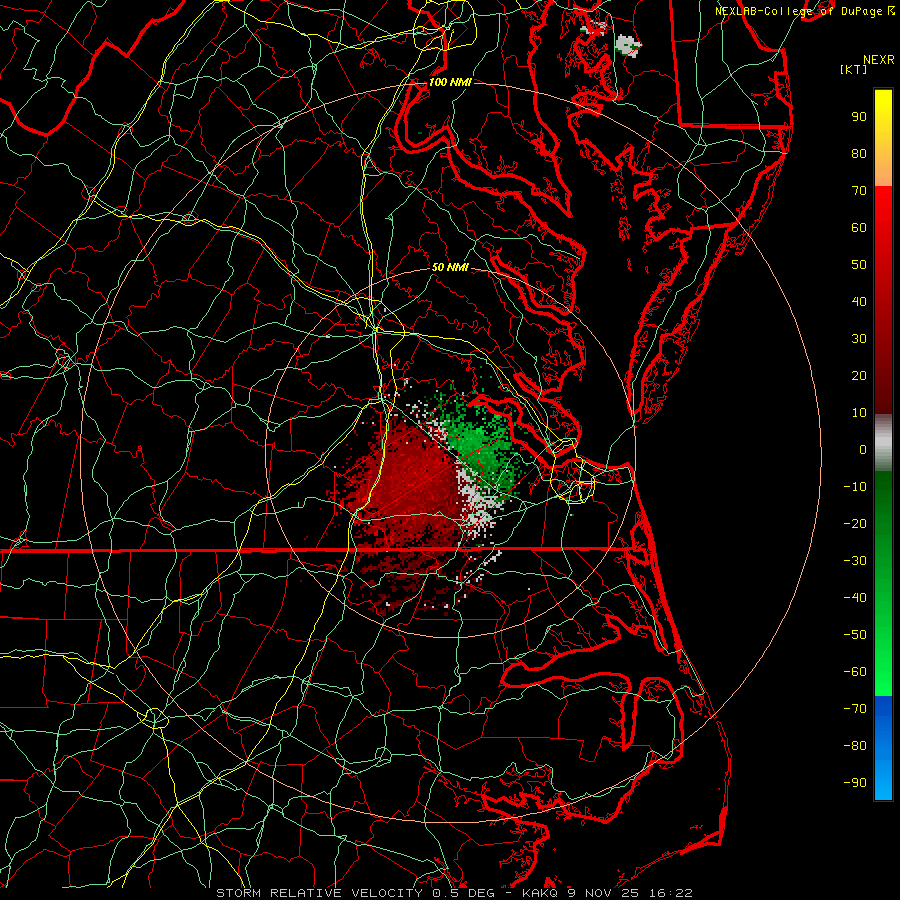The image size is (900, 900).
Task: Click the 0 value on the velocity scale
Action: pos(863,450)
